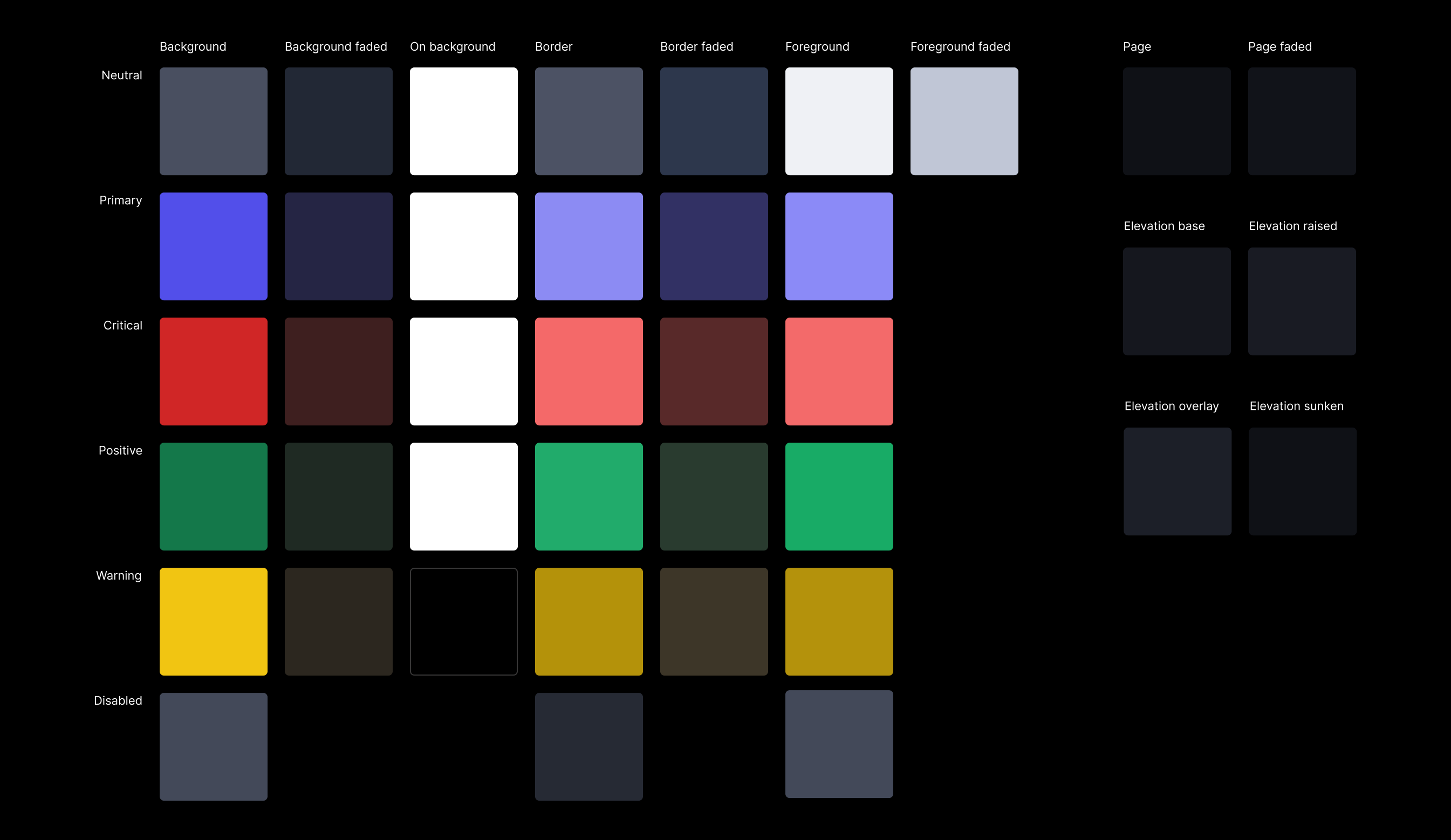Choose the Critical Background red swatch

pos(213,371)
